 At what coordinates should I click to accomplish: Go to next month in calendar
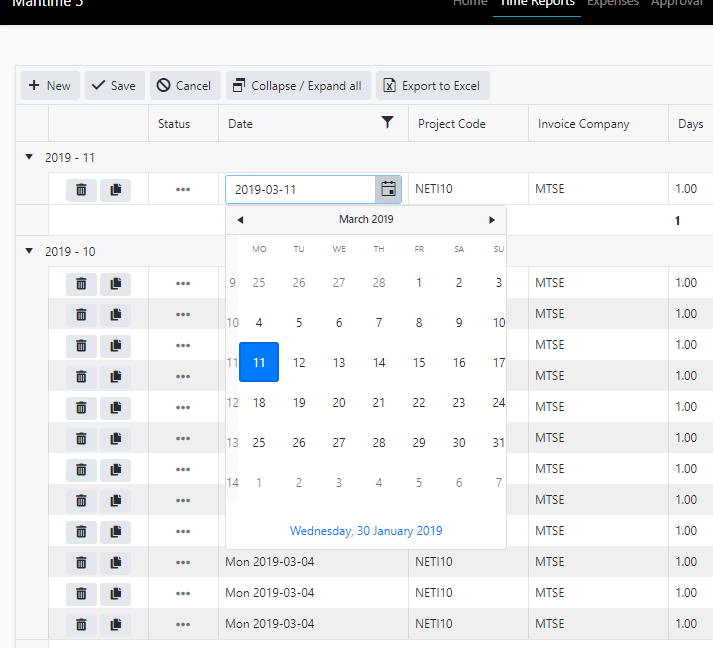[492, 220]
